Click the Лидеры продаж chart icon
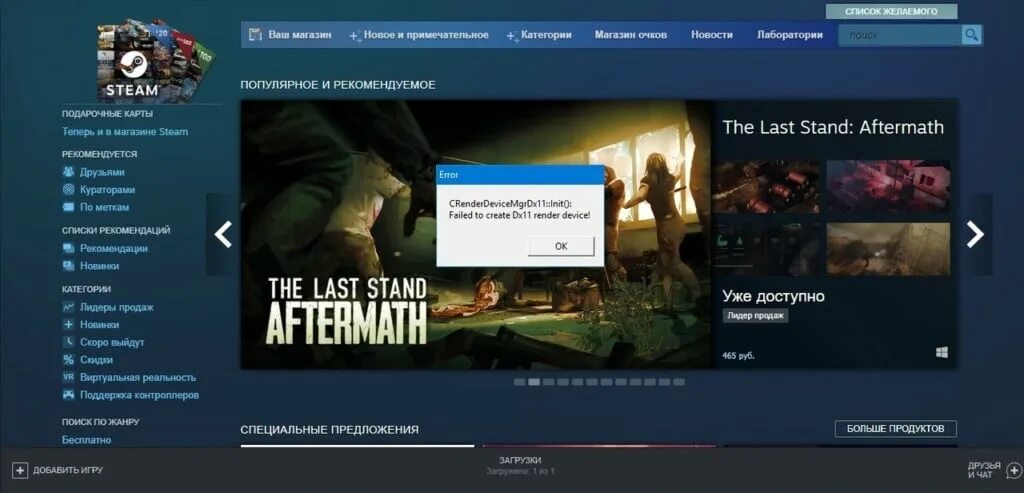This screenshot has width=1024, height=493. [69, 307]
